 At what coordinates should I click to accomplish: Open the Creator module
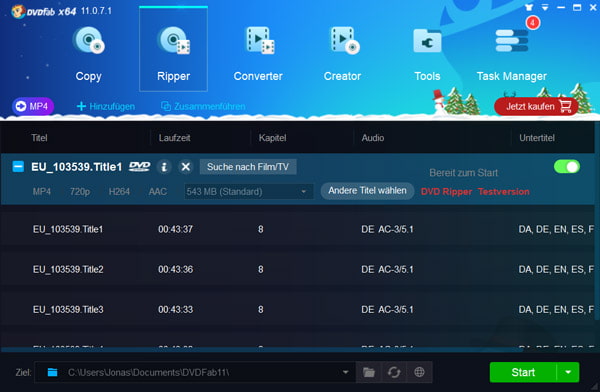[342, 54]
